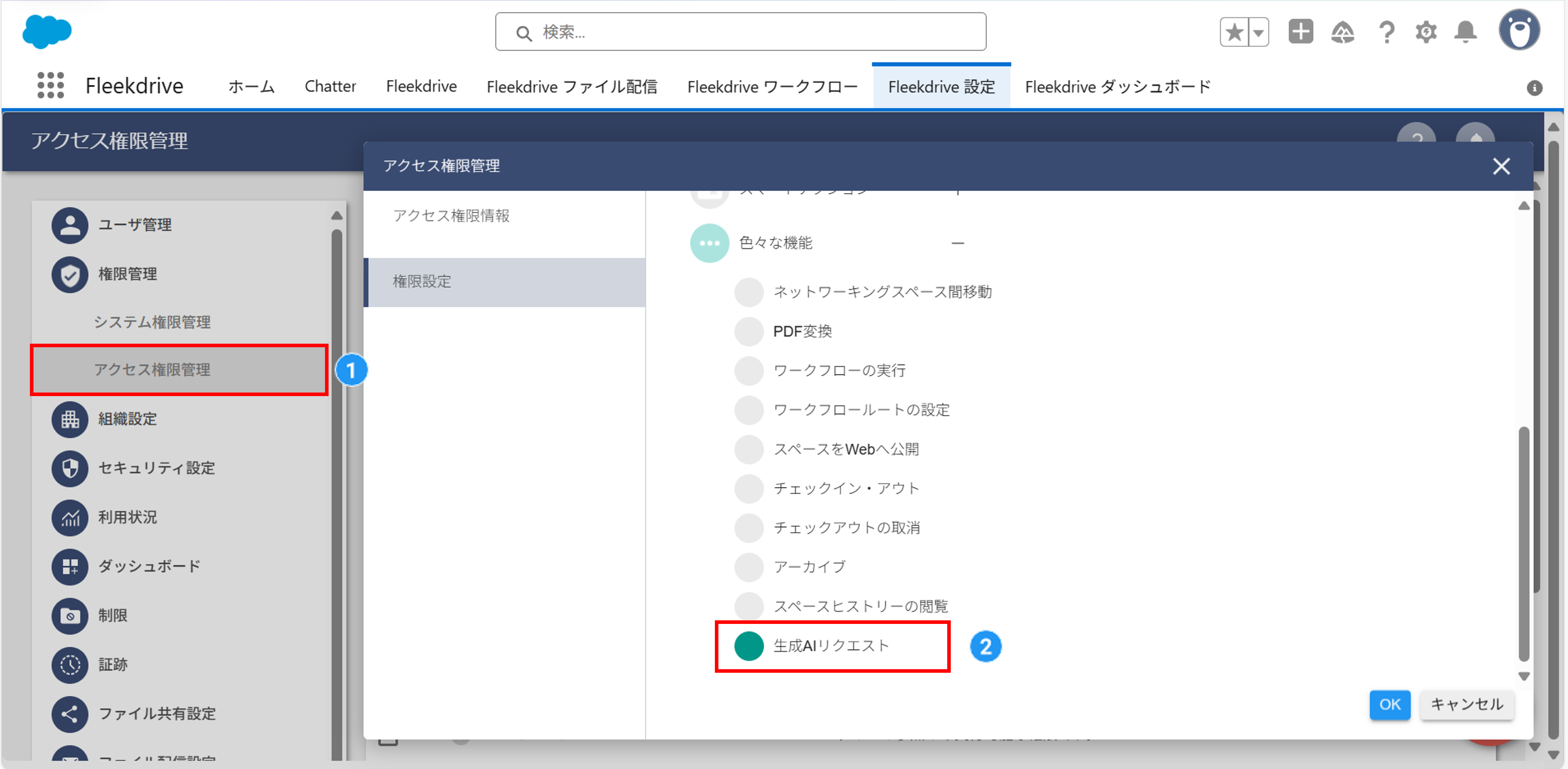1568x769 pixels.
Task: Click the info icon at nav bar end
Action: click(1535, 88)
